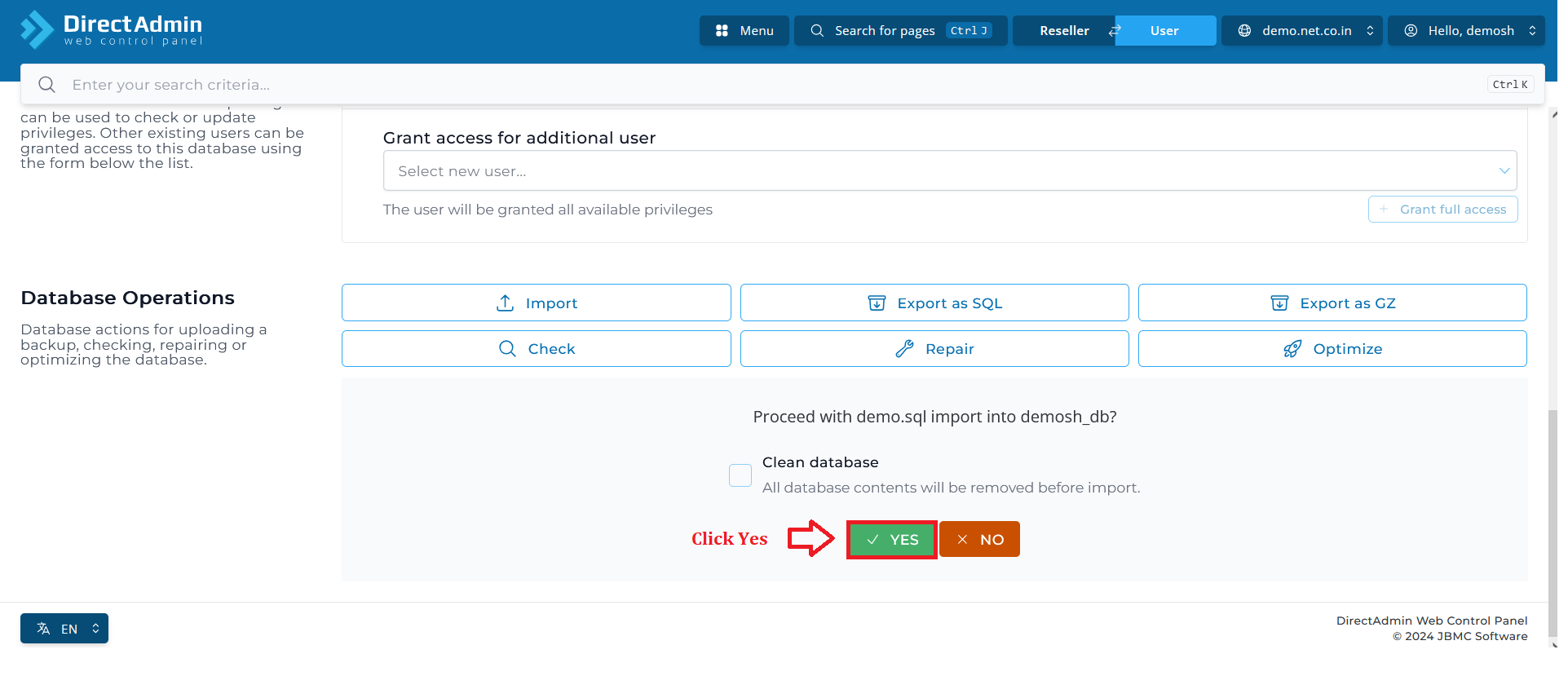Click Export as SQL button
This screenshot has width=1568, height=676.
point(934,303)
